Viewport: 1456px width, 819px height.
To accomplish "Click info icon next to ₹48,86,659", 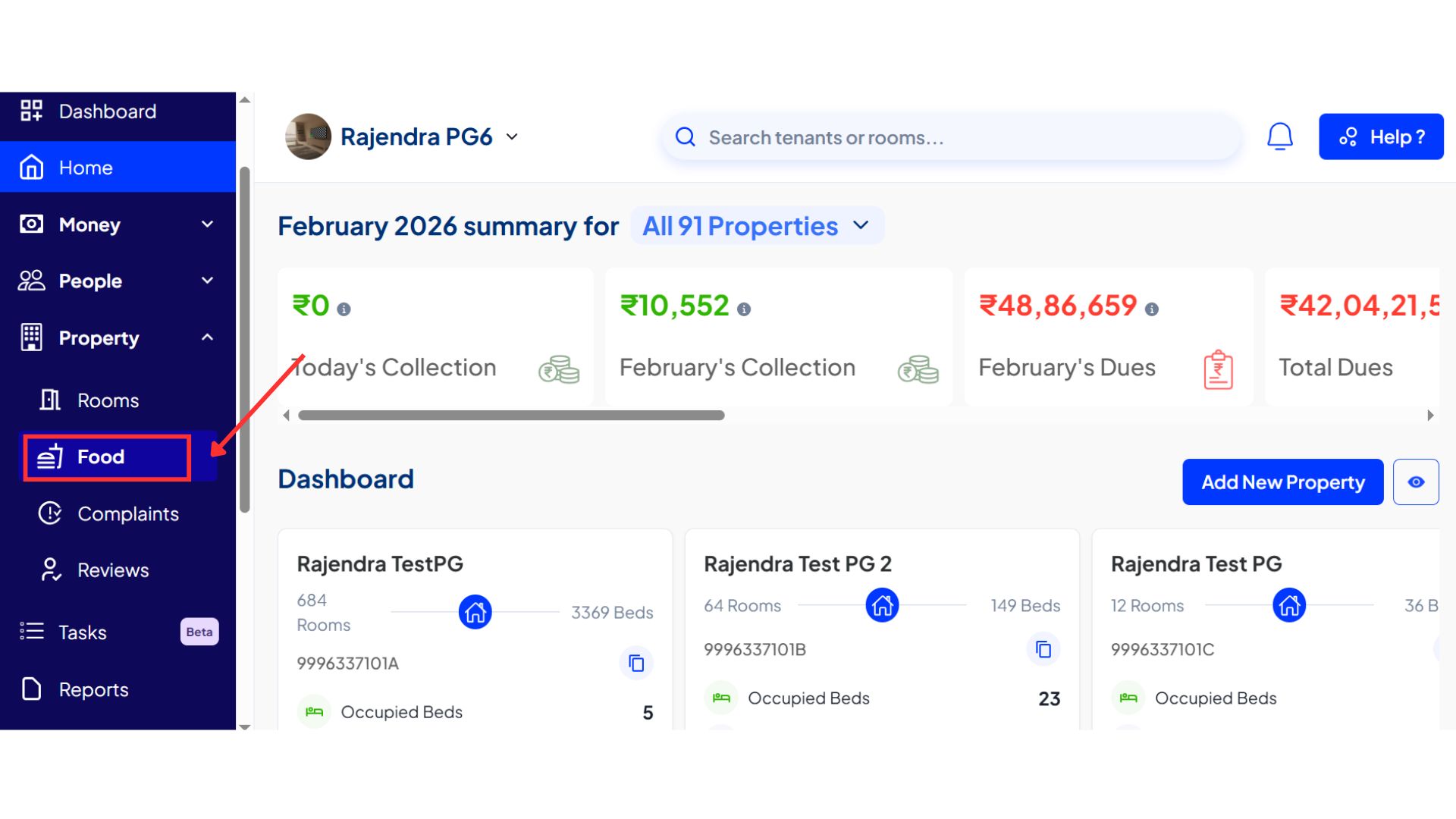I will click(x=1151, y=309).
